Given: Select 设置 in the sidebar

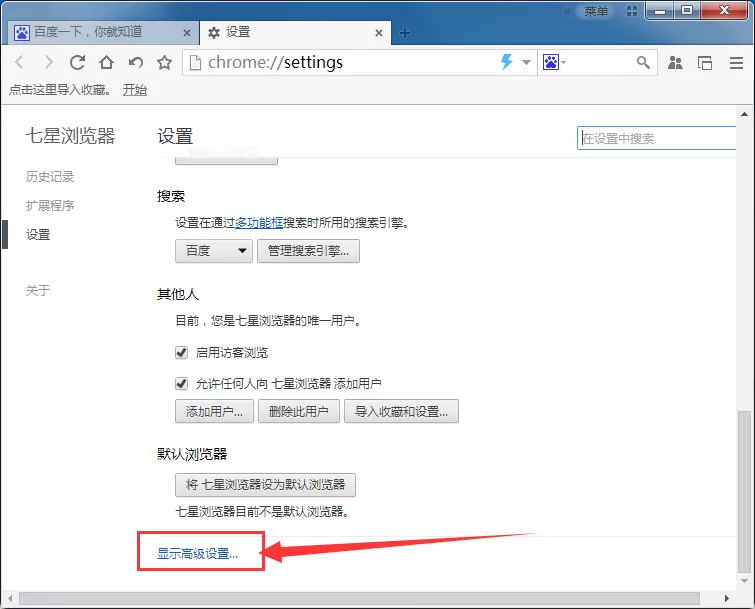Looking at the screenshot, I should tap(38, 234).
